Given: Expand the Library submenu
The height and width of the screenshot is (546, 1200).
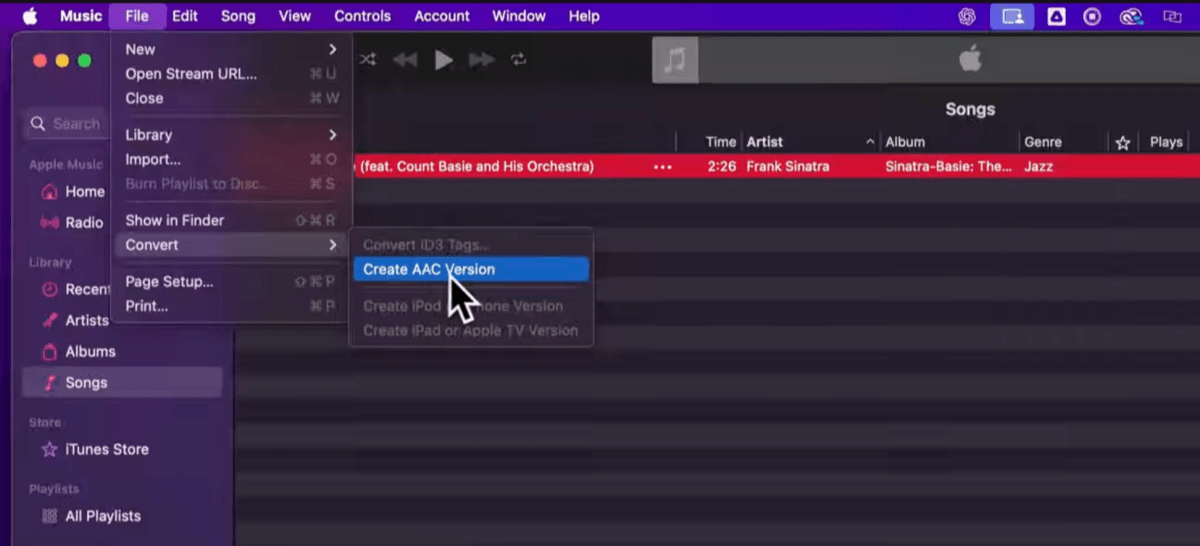Looking at the screenshot, I should [231, 135].
